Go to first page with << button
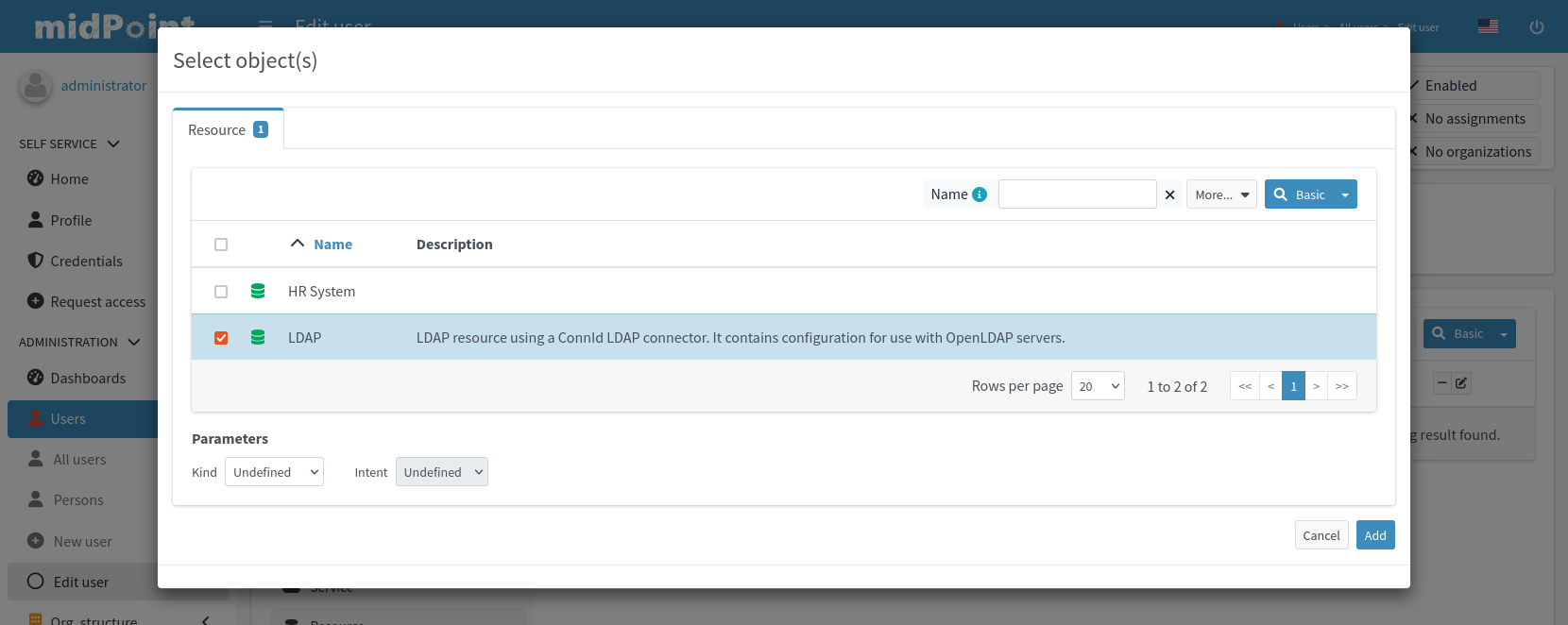This screenshot has height=625, width=1568. pos(1245,386)
